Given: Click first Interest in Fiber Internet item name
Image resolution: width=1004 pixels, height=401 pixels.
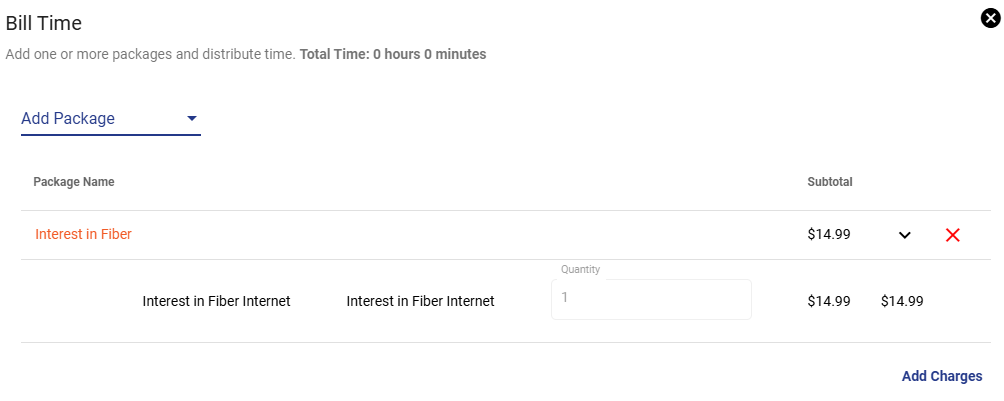Looking at the screenshot, I should (216, 301).
